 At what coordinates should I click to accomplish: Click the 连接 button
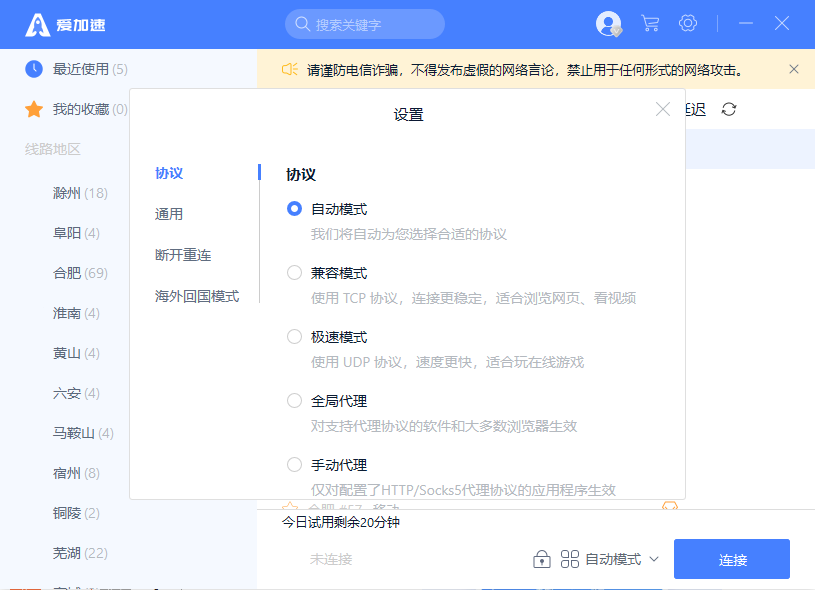pyautogui.click(x=731, y=559)
